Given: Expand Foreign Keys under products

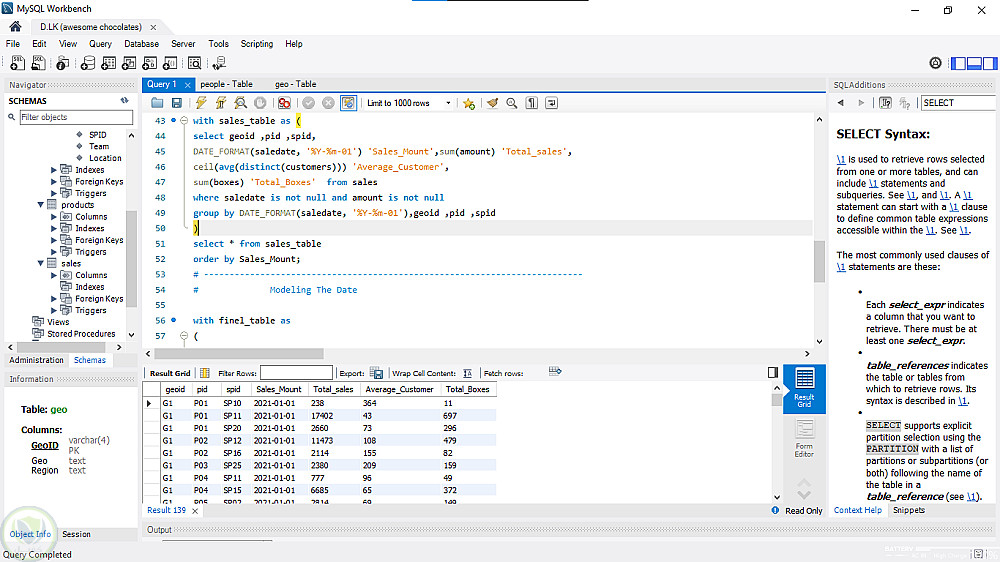Looking at the screenshot, I should pyautogui.click(x=55, y=240).
